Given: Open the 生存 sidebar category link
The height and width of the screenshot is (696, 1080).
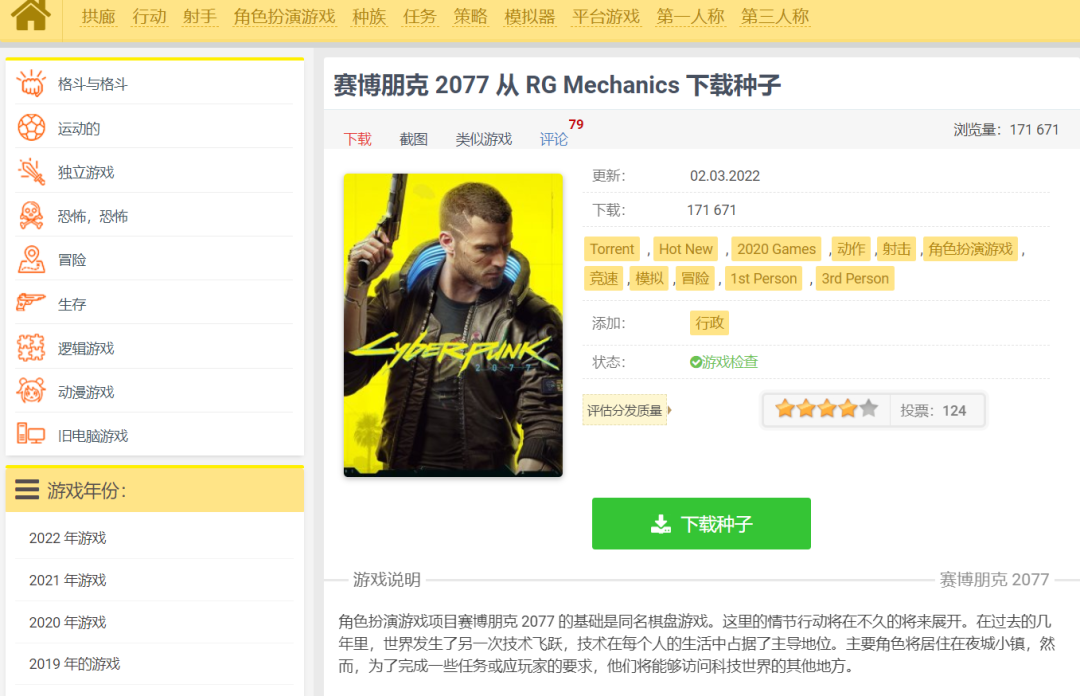Looking at the screenshot, I should point(72,304).
